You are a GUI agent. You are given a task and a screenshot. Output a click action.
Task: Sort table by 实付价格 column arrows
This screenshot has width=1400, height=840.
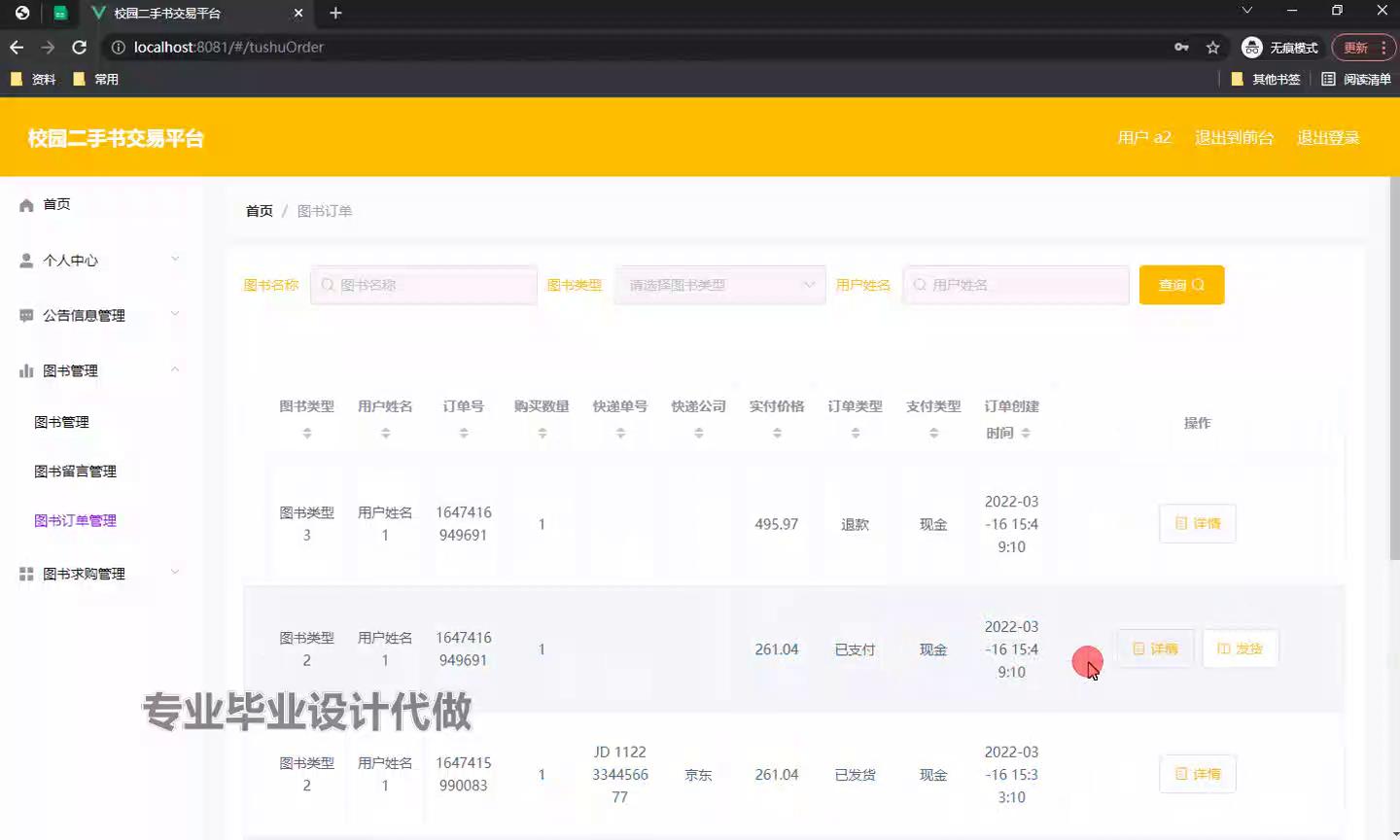click(x=777, y=433)
